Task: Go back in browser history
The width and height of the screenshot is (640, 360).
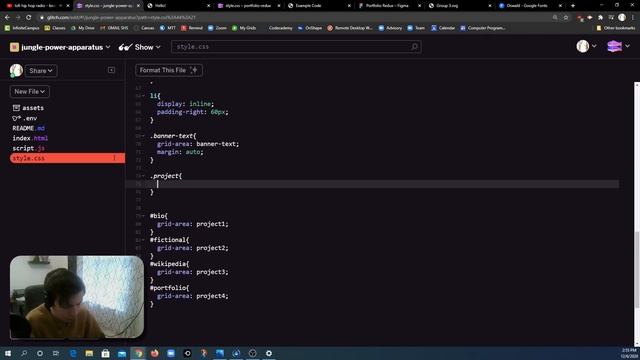Action: [7, 18]
